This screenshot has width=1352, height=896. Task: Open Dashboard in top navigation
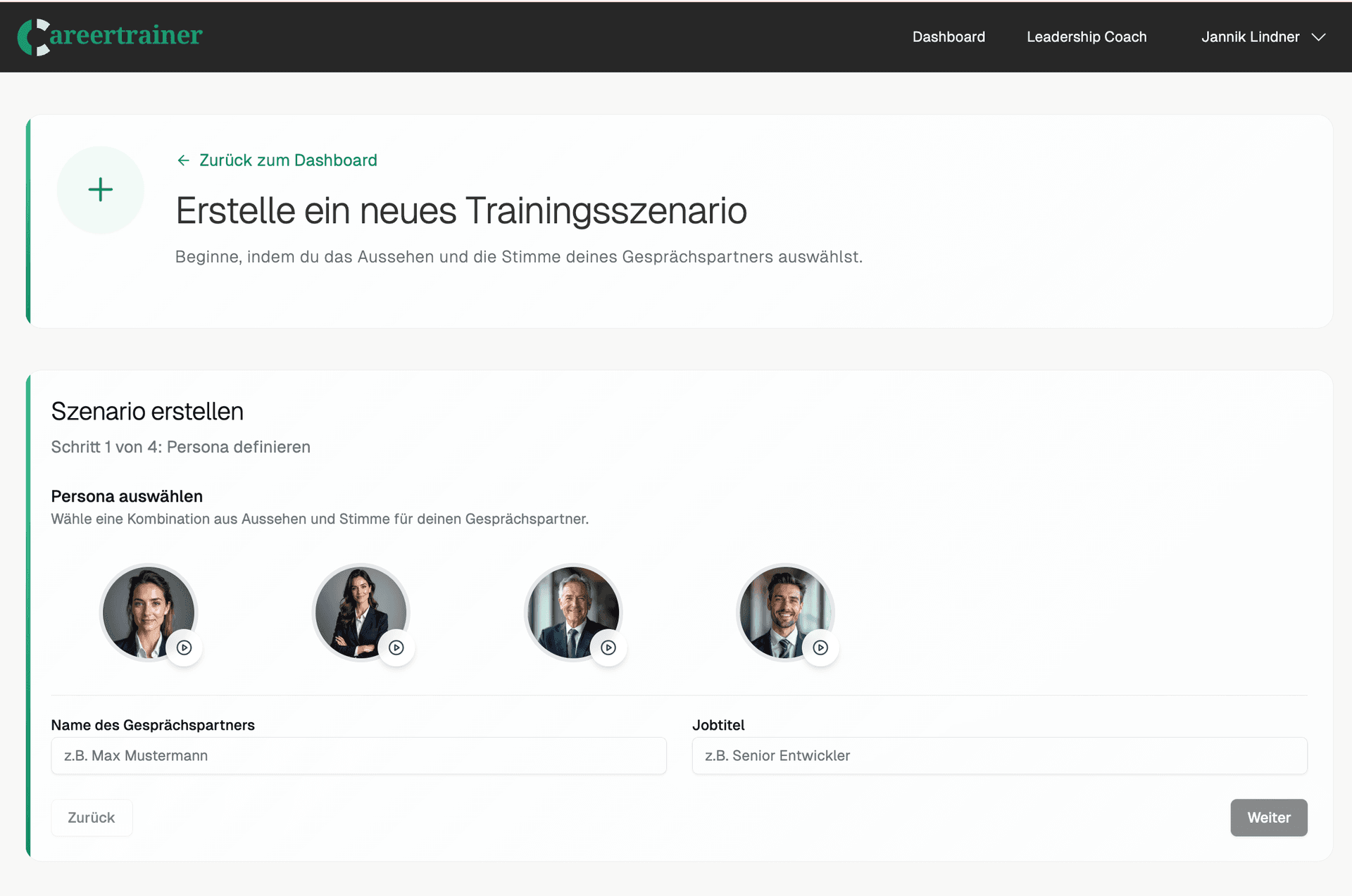click(x=949, y=37)
